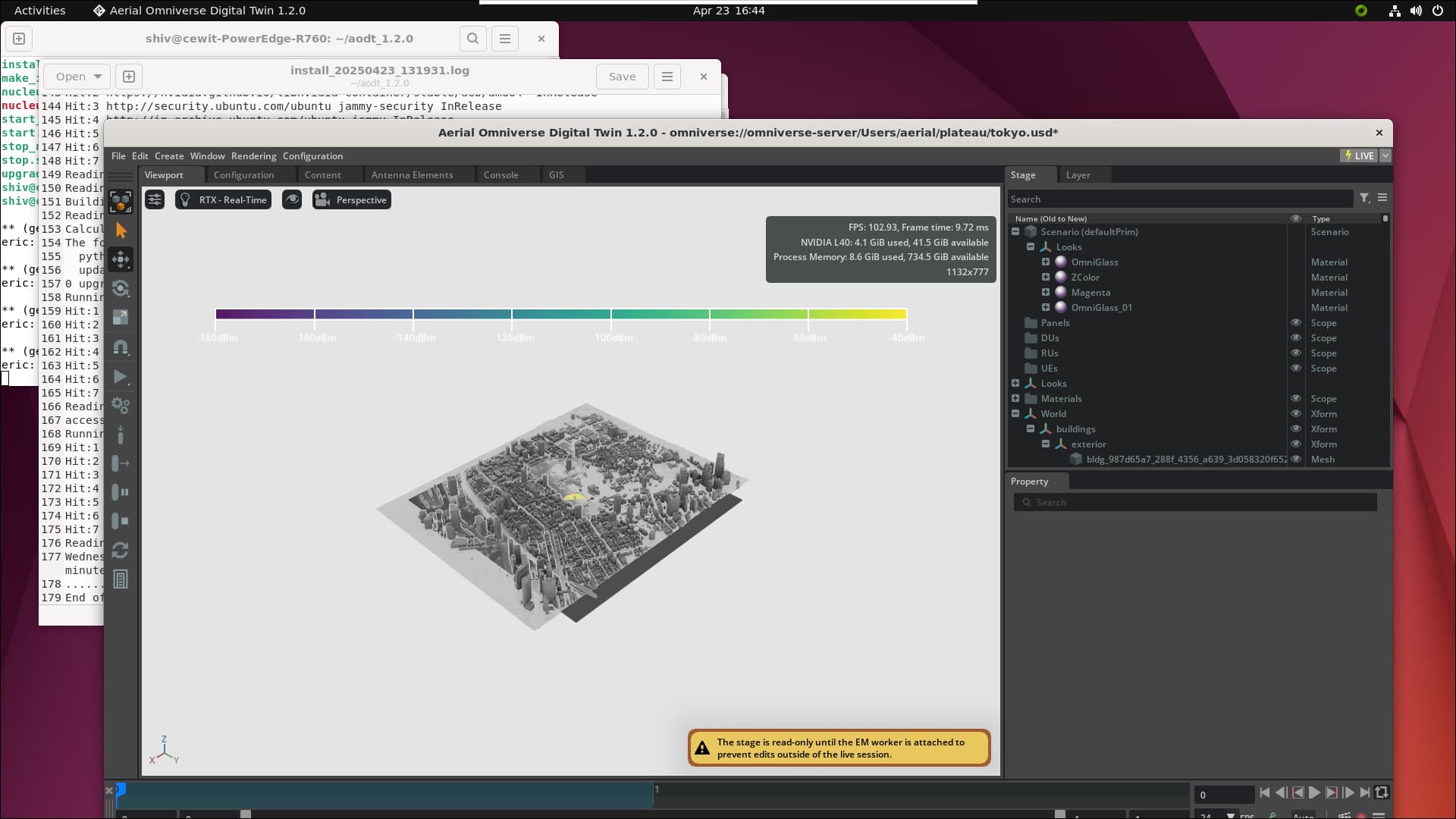Click the green segment of dBm colorbar
The width and height of the screenshot is (1456, 819).
758,314
